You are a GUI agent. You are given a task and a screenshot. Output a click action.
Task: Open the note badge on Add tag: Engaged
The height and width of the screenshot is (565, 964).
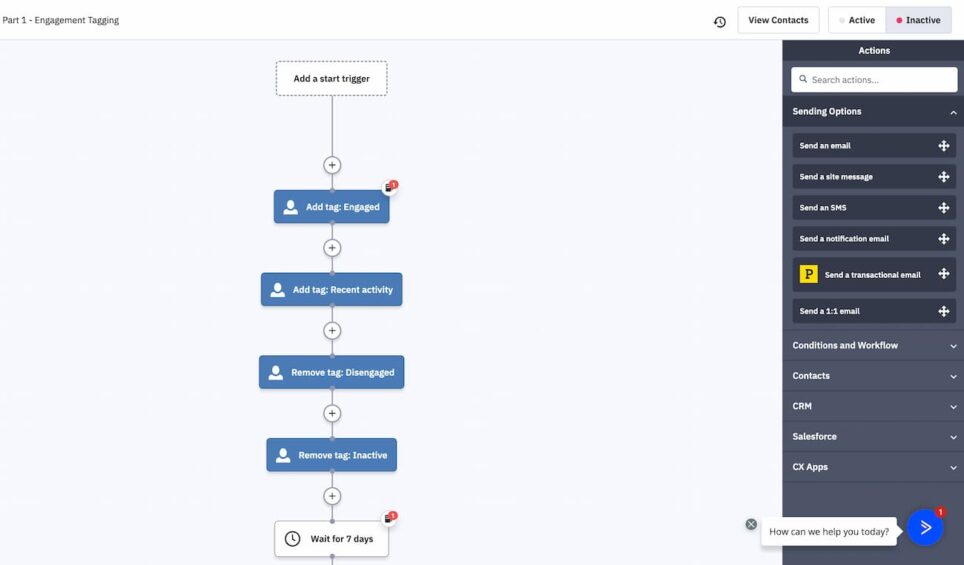(x=389, y=187)
